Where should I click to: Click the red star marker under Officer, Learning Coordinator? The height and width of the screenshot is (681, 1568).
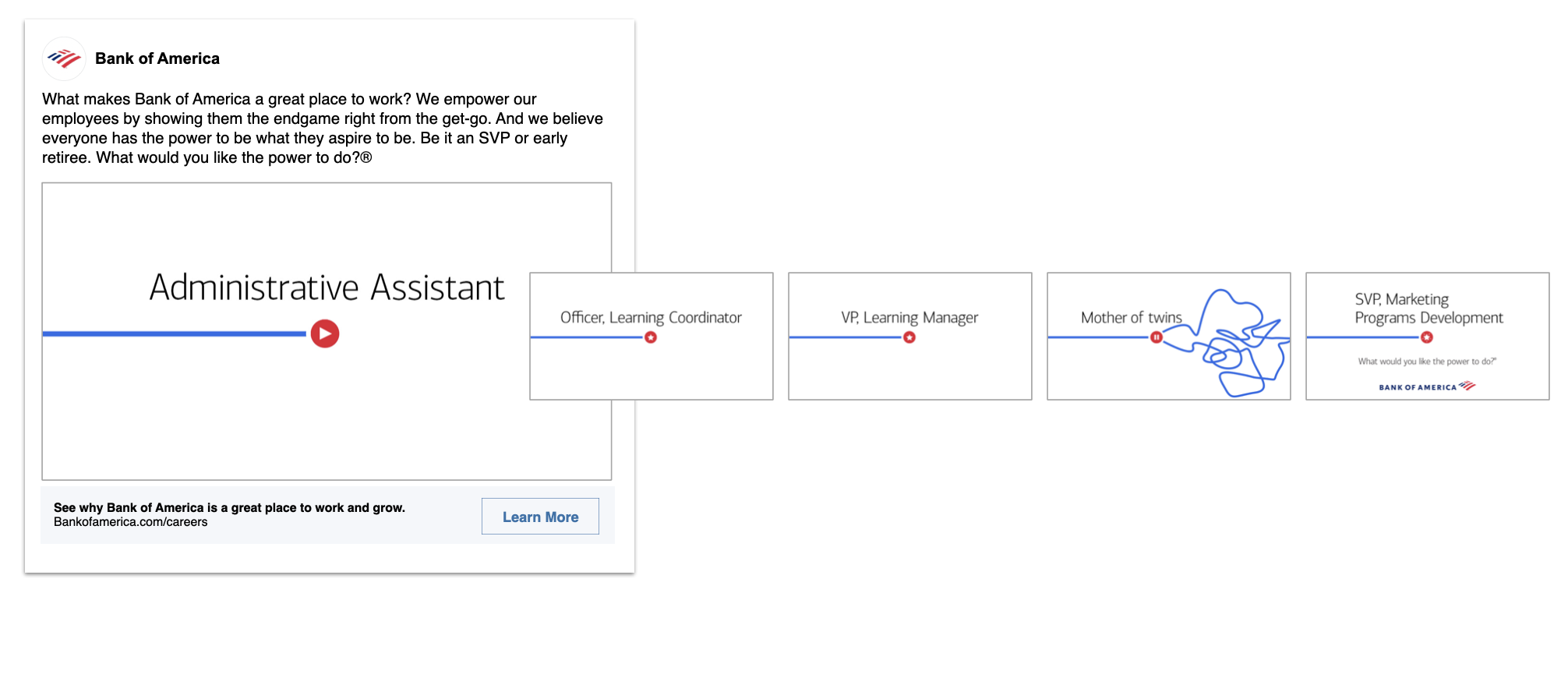651,337
